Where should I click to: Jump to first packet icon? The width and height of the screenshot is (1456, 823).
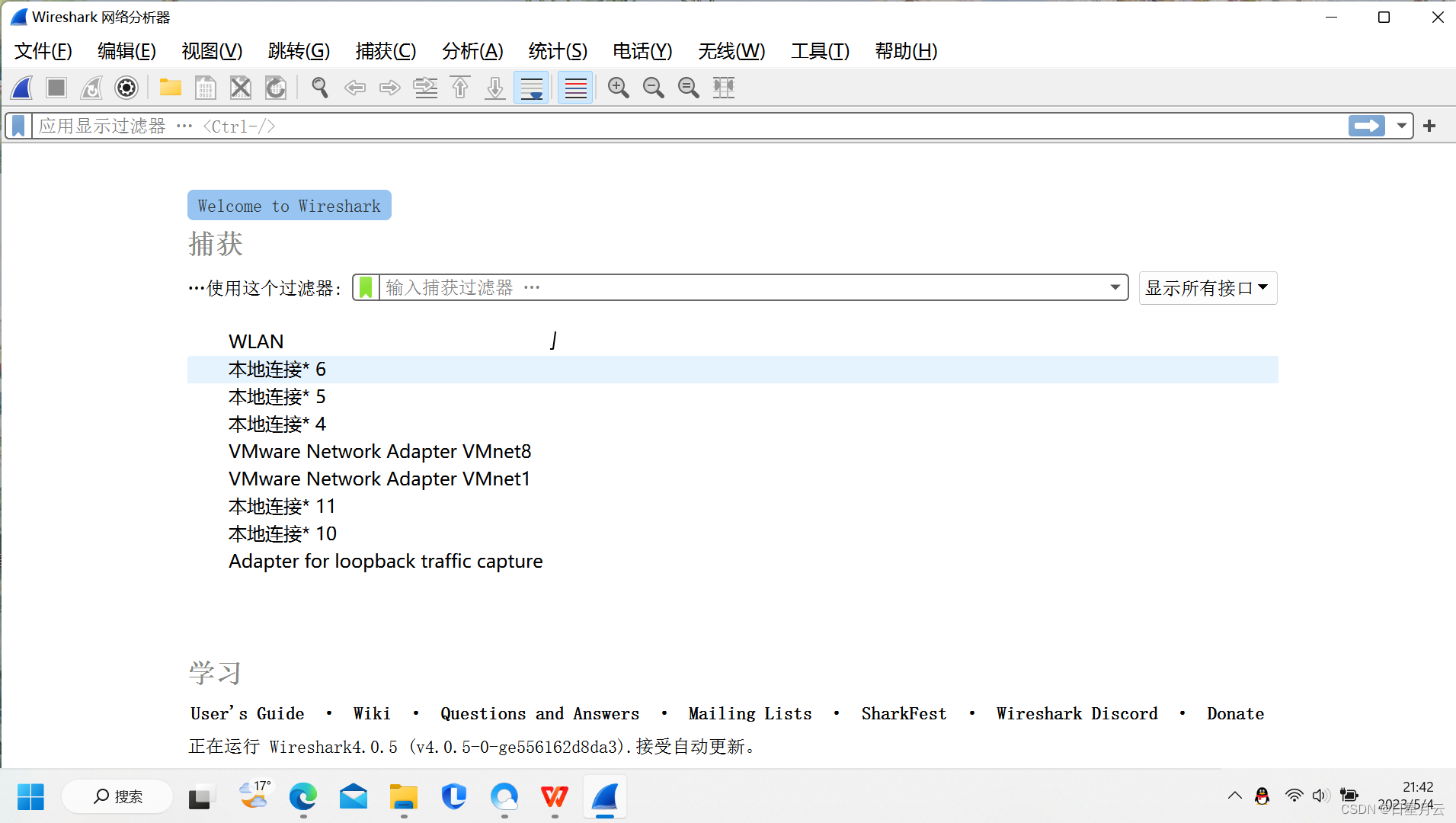(460, 88)
